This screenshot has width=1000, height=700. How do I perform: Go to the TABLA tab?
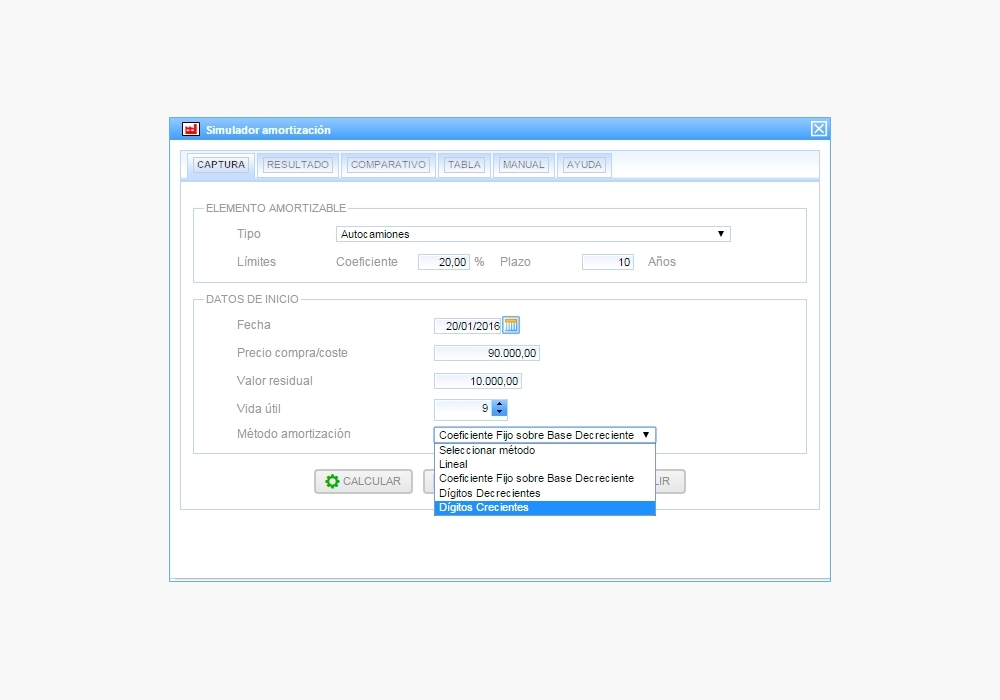tap(464, 165)
